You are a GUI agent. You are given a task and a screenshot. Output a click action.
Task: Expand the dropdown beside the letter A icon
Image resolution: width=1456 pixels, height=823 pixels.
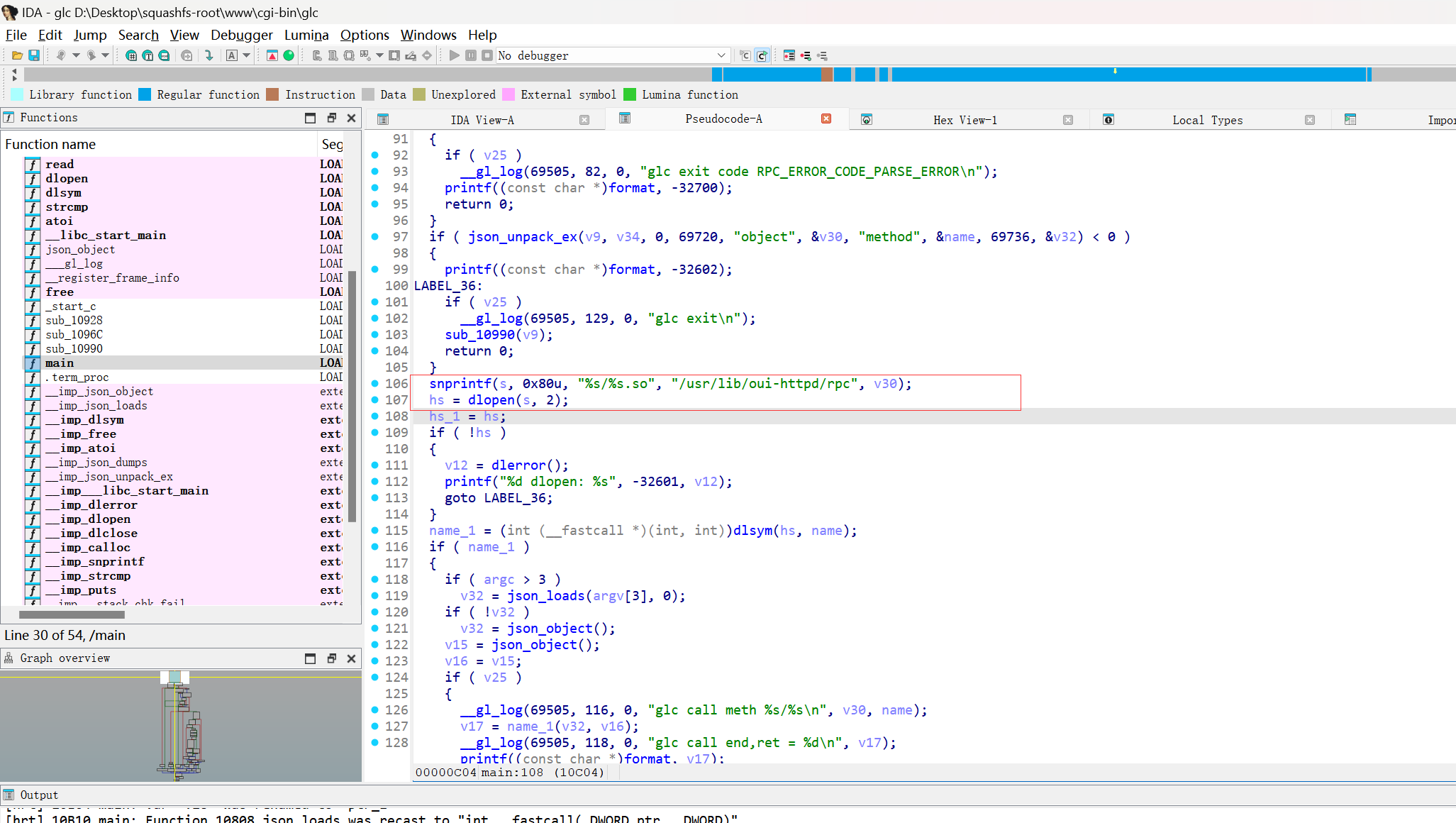coord(247,55)
